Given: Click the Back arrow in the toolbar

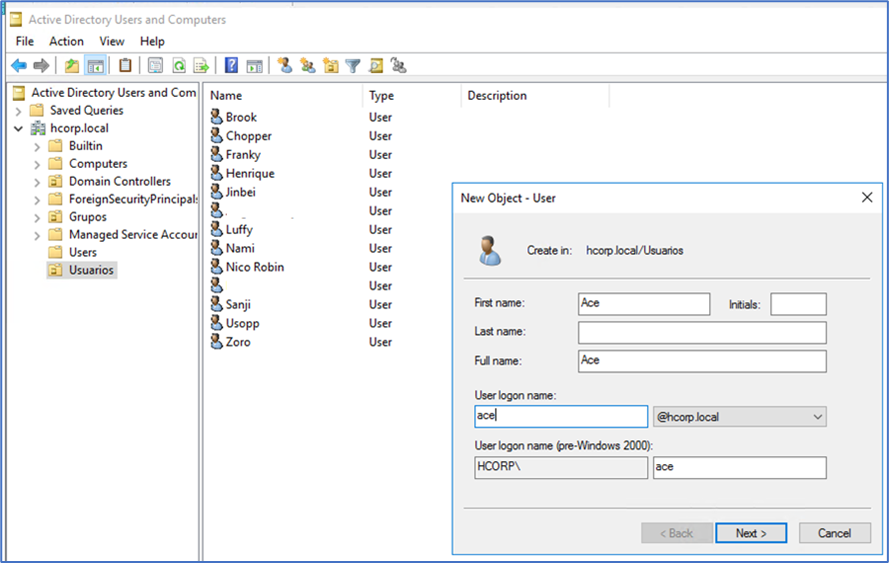Looking at the screenshot, I should (x=18, y=66).
